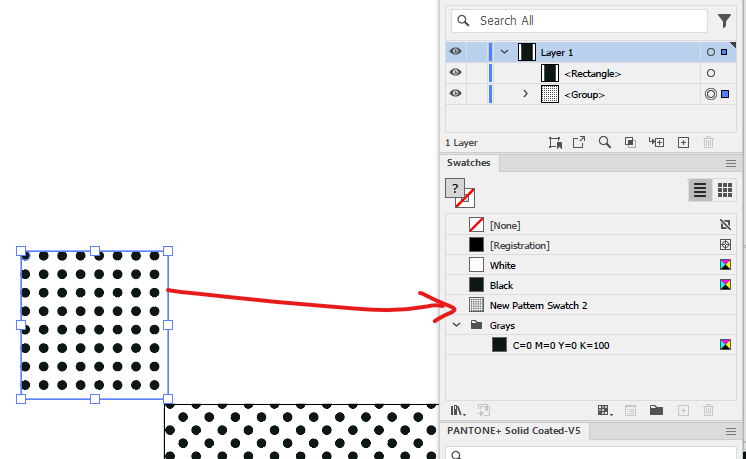Click Collect For Export icon in Layers panel
This screenshot has height=459, width=746.
(x=555, y=142)
